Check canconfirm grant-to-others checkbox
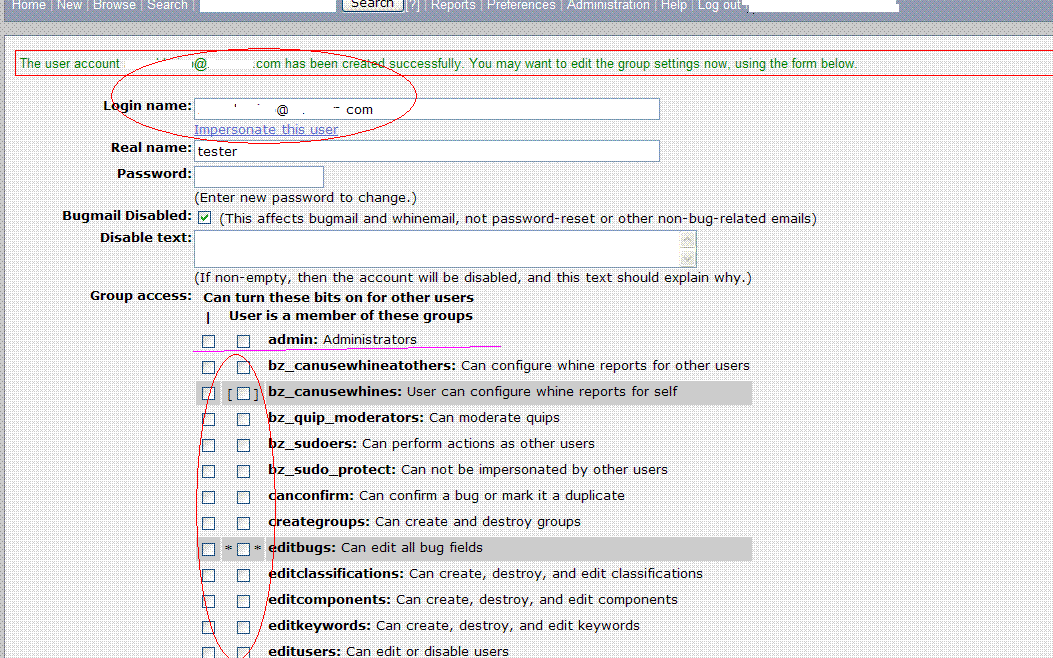1053x658 pixels. (208, 498)
